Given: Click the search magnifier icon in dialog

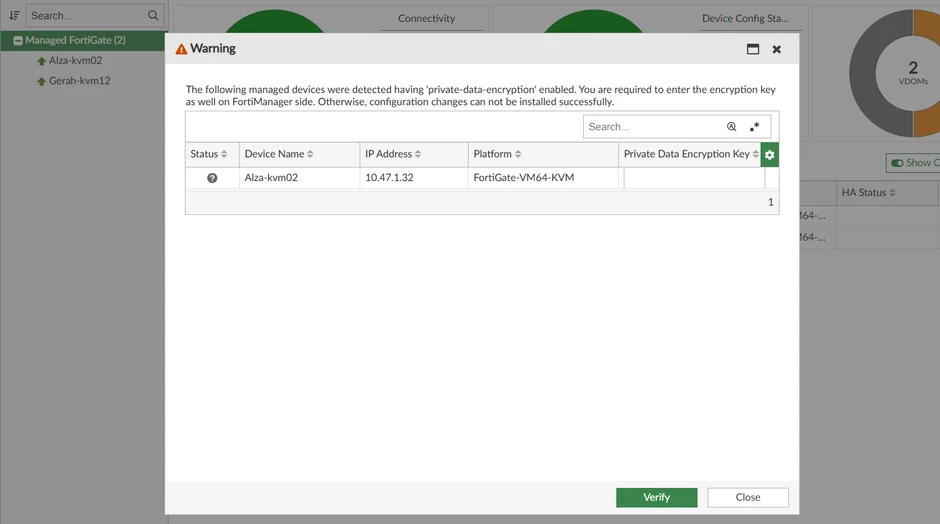Looking at the screenshot, I should [731, 127].
